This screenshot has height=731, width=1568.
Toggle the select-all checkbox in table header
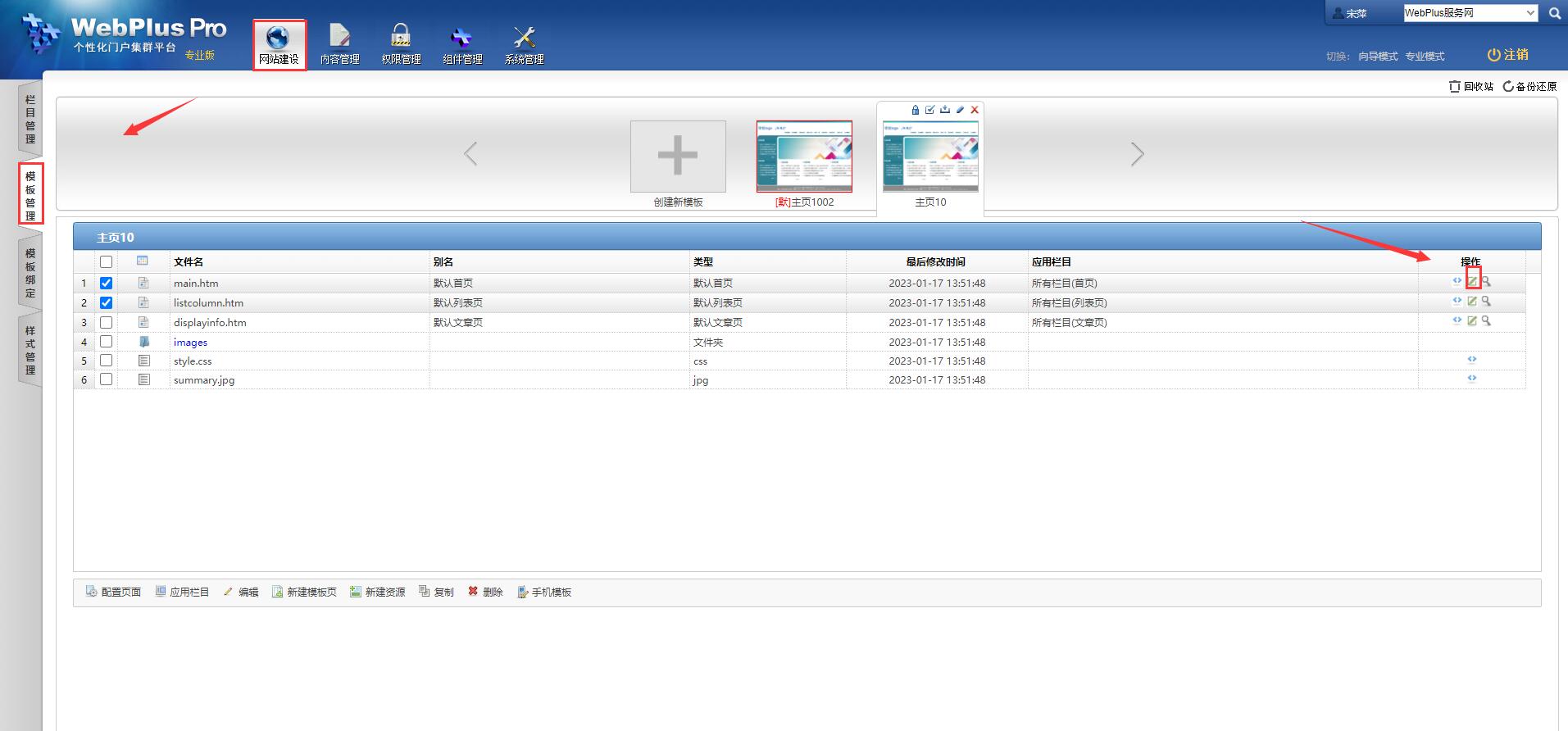pos(106,262)
